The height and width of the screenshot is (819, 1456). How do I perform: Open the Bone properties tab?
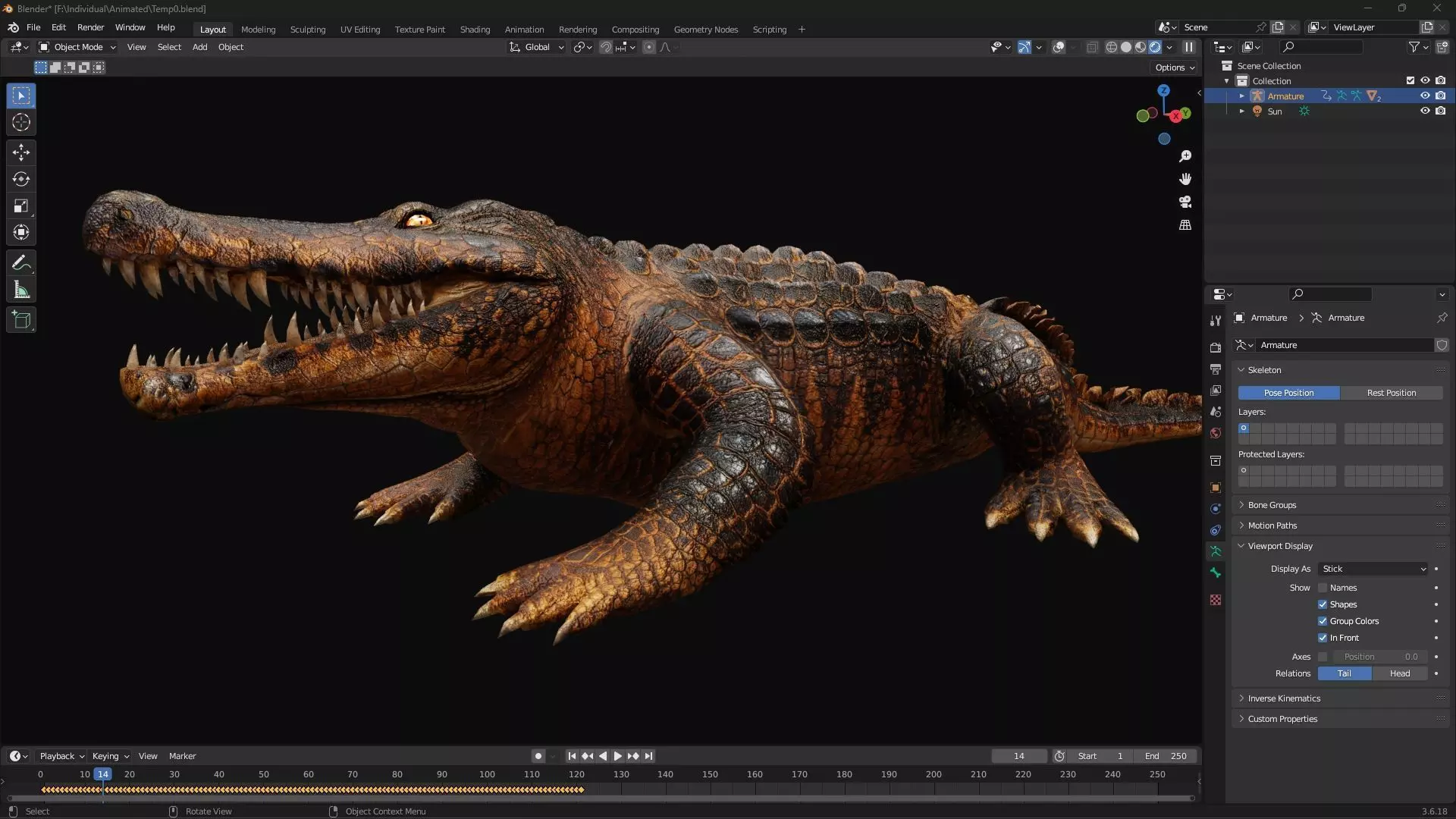tap(1216, 573)
